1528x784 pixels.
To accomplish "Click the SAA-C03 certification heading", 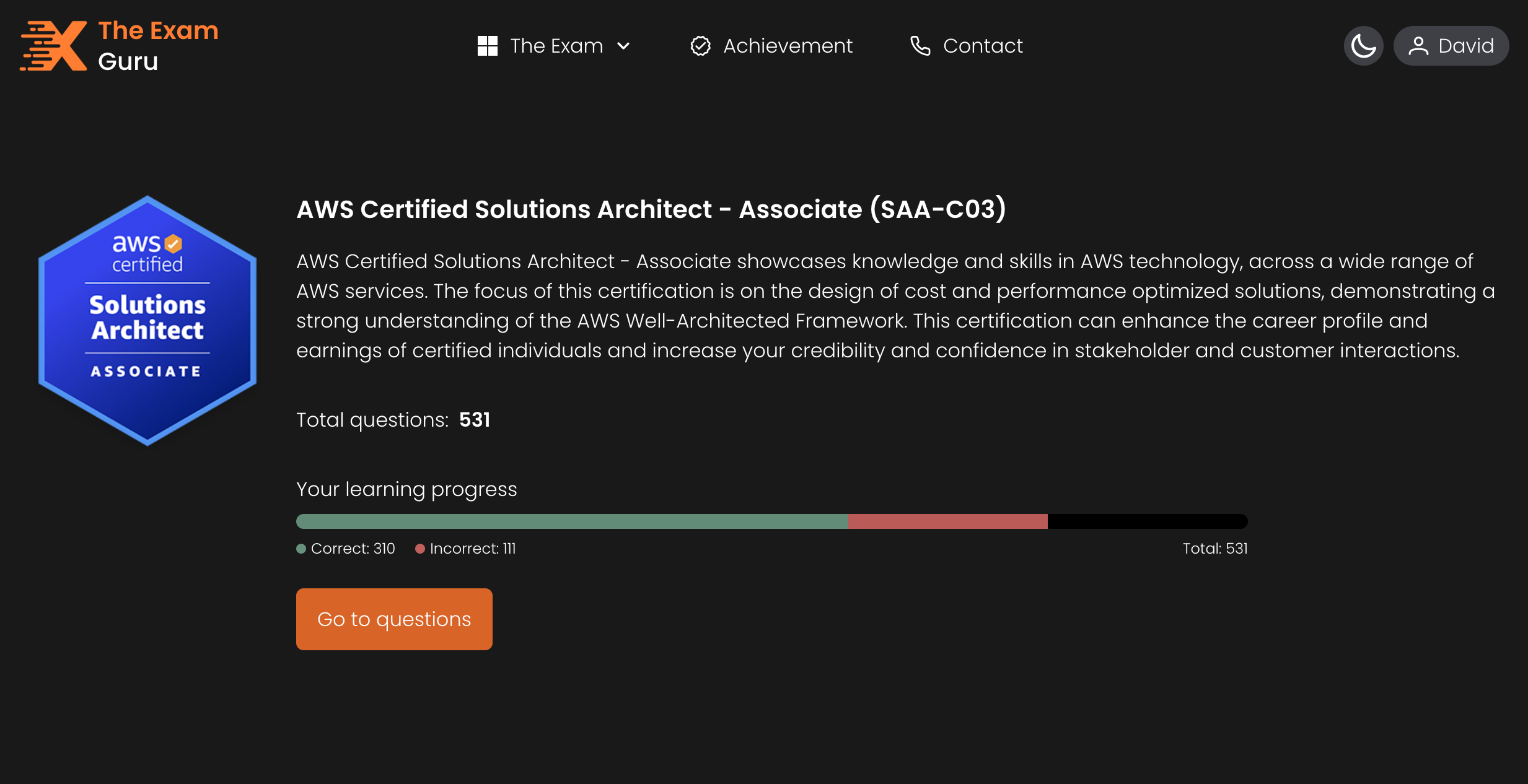I will [651, 209].
